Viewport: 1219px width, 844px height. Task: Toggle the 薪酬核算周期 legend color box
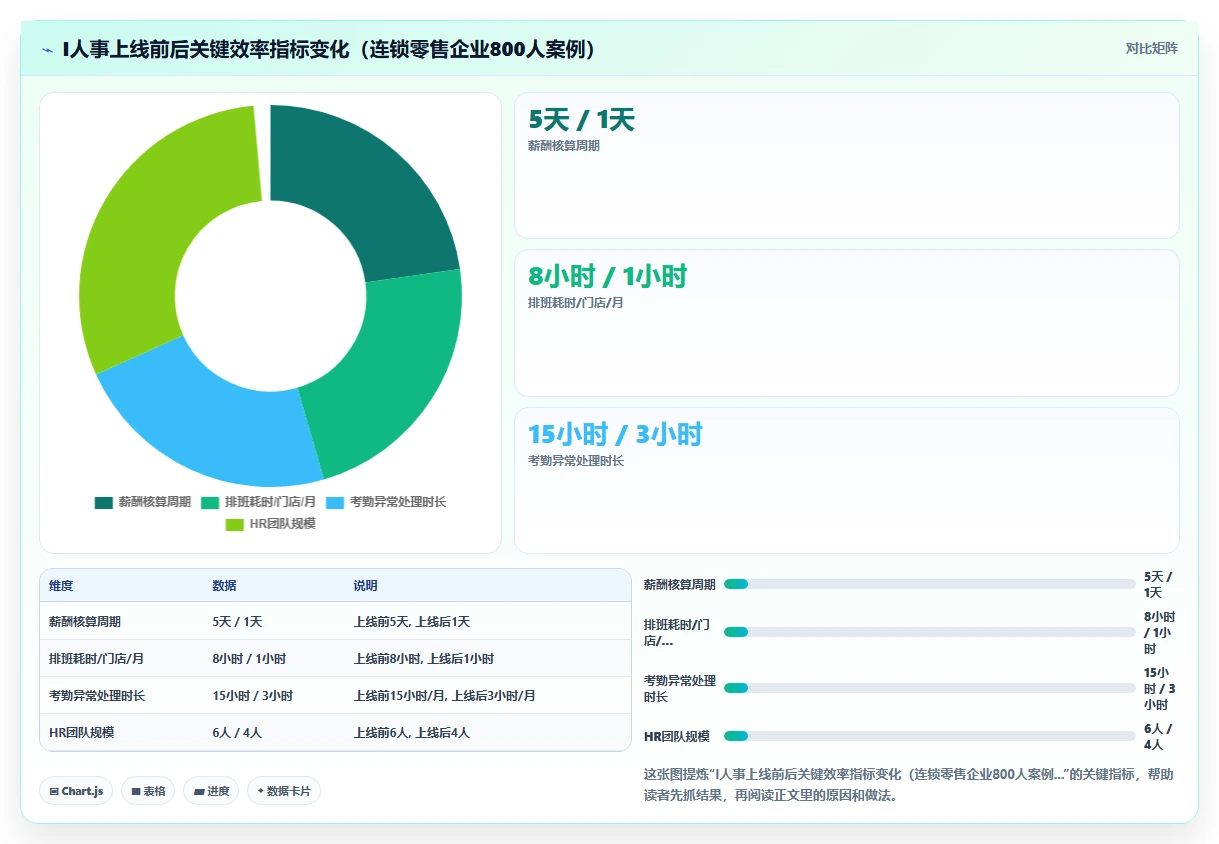pyautogui.click(x=104, y=502)
